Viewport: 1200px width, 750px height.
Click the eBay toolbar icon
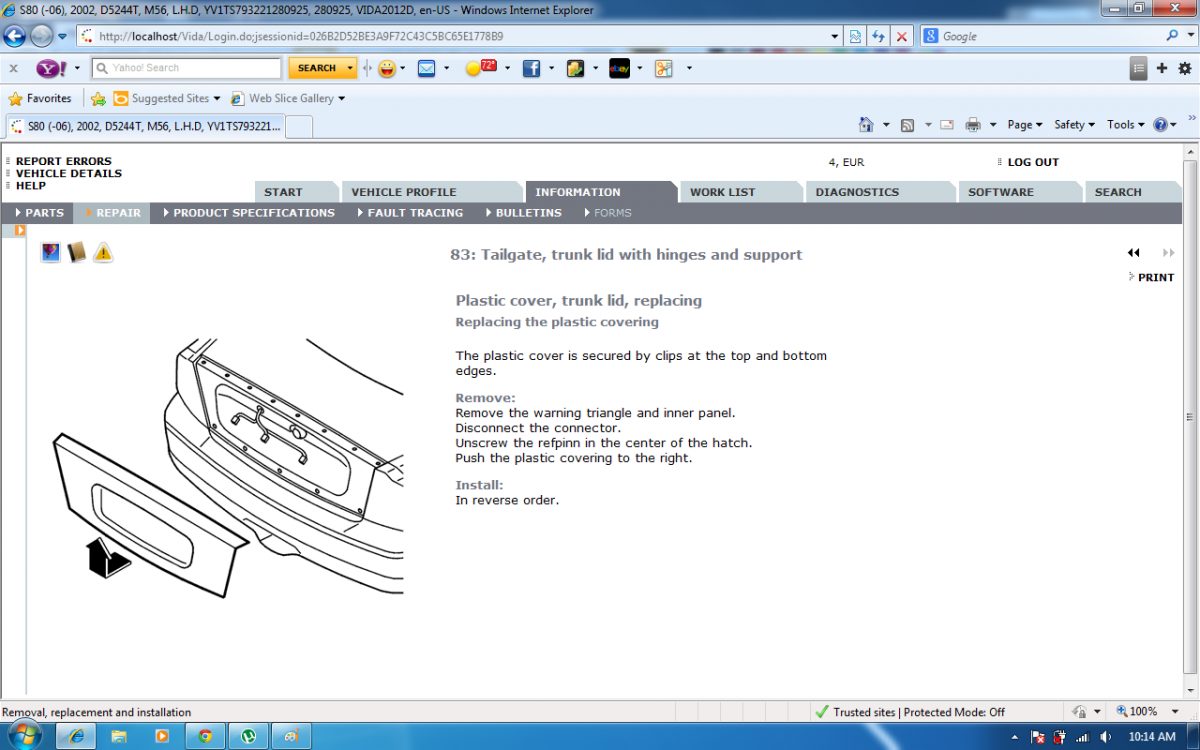(x=619, y=68)
